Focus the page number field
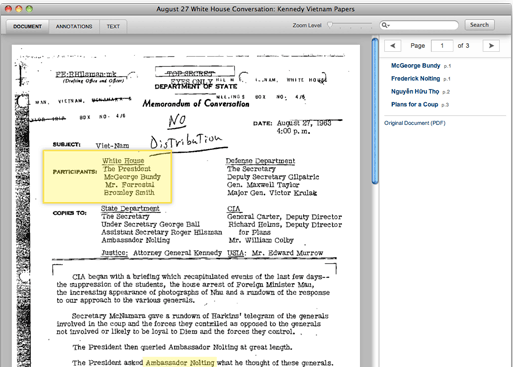The width and height of the screenshot is (513, 367). pos(442,46)
